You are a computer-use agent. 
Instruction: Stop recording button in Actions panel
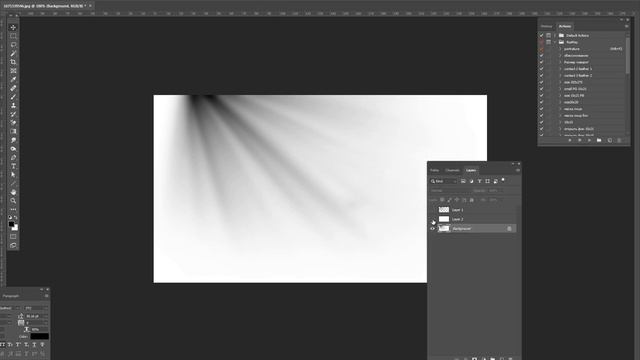(x=570, y=140)
